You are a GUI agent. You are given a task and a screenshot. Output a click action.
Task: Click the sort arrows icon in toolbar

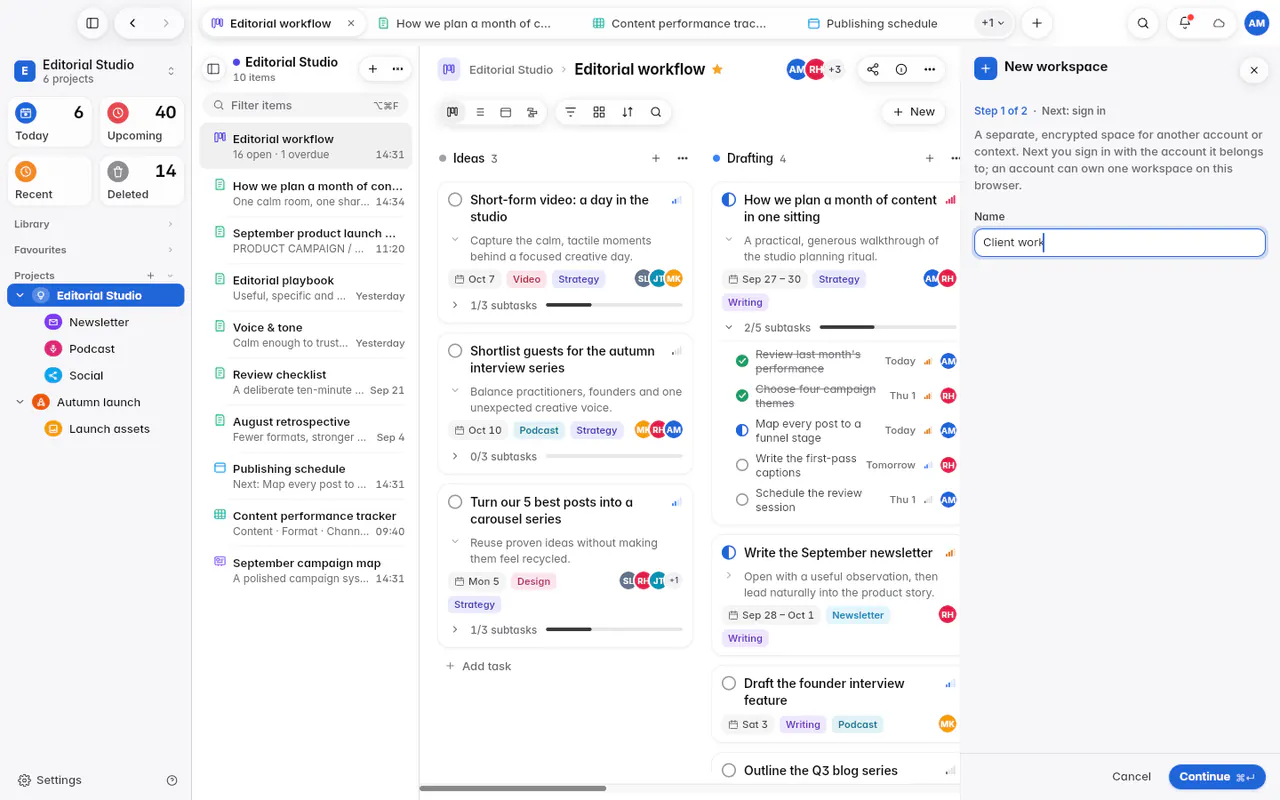pos(627,112)
